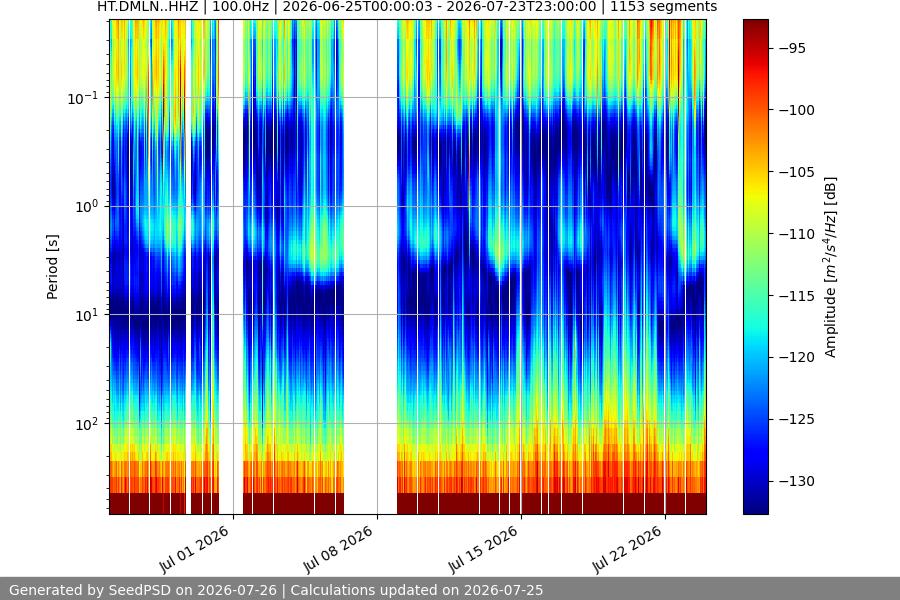Click the 10⁻¹ period tick label

pyautogui.click(x=82, y=98)
